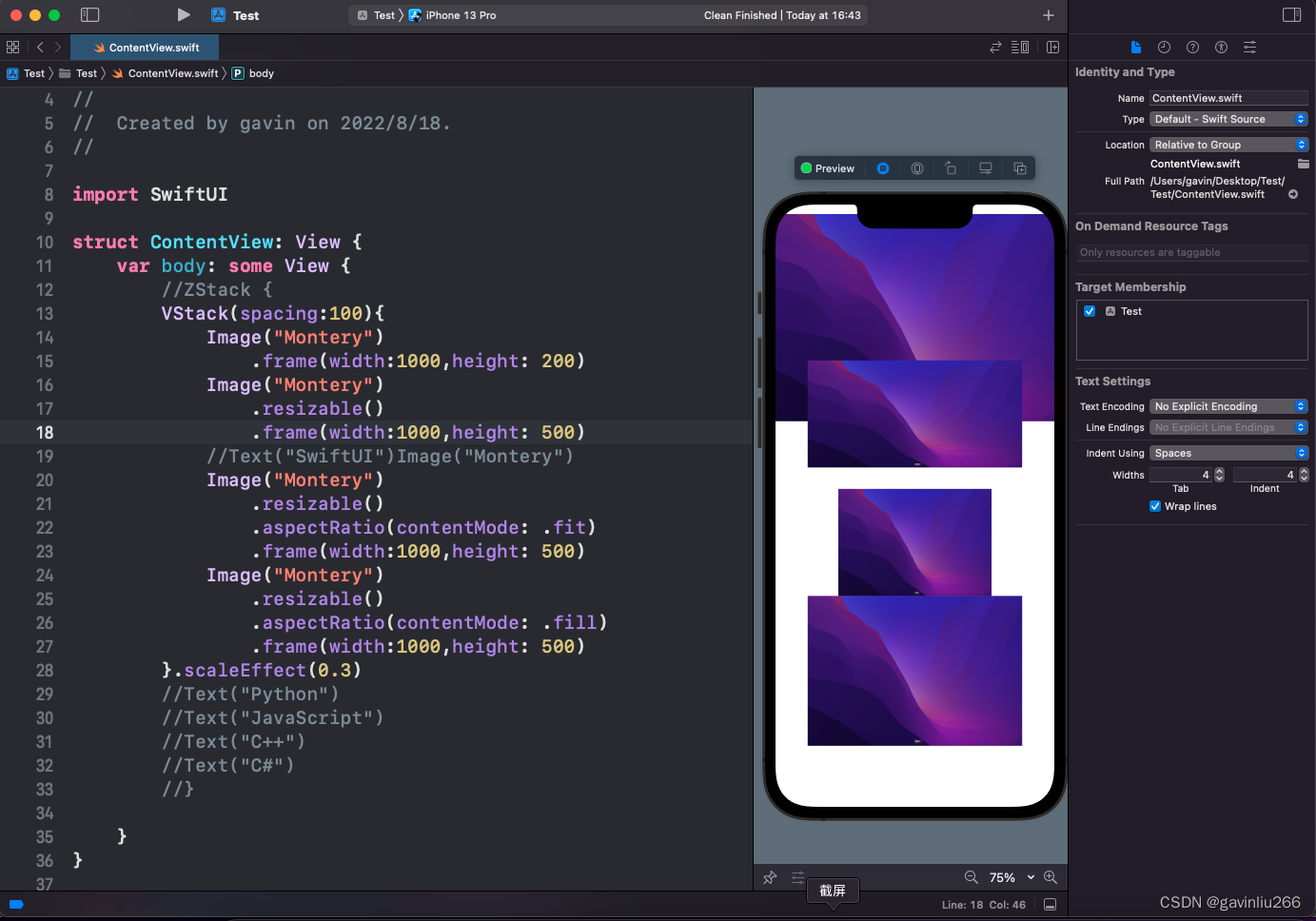This screenshot has width=1316, height=921.
Task: Go forward in editor history
Action: pos(58,47)
